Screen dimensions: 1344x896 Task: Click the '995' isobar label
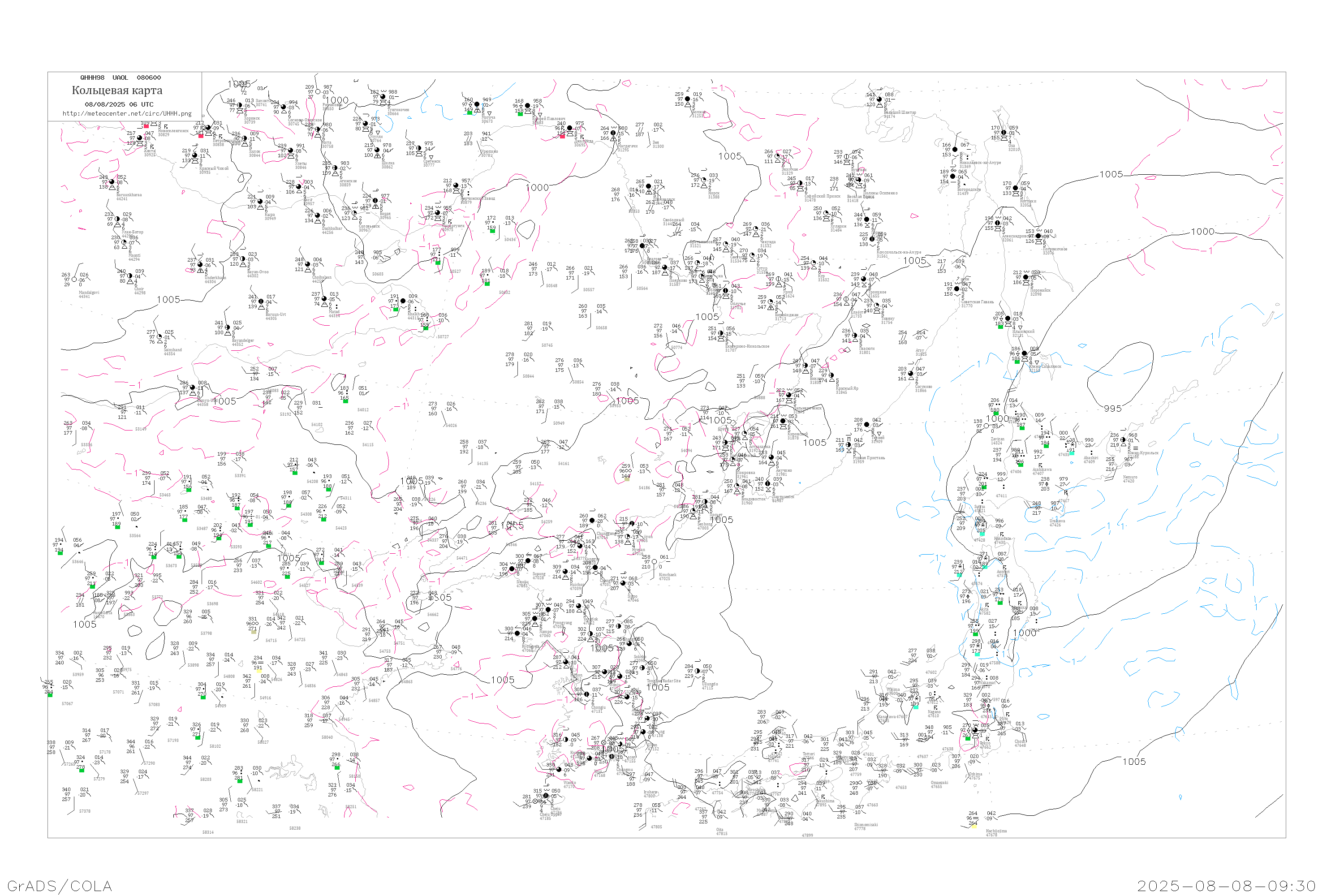(x=1112, y=409)
